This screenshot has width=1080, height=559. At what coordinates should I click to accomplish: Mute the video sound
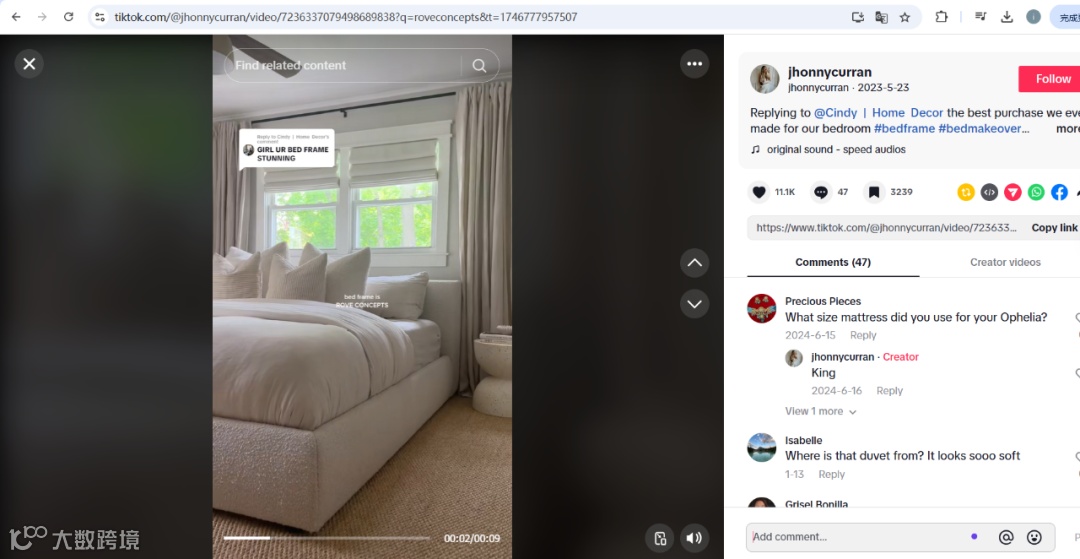tap(694, 538)
